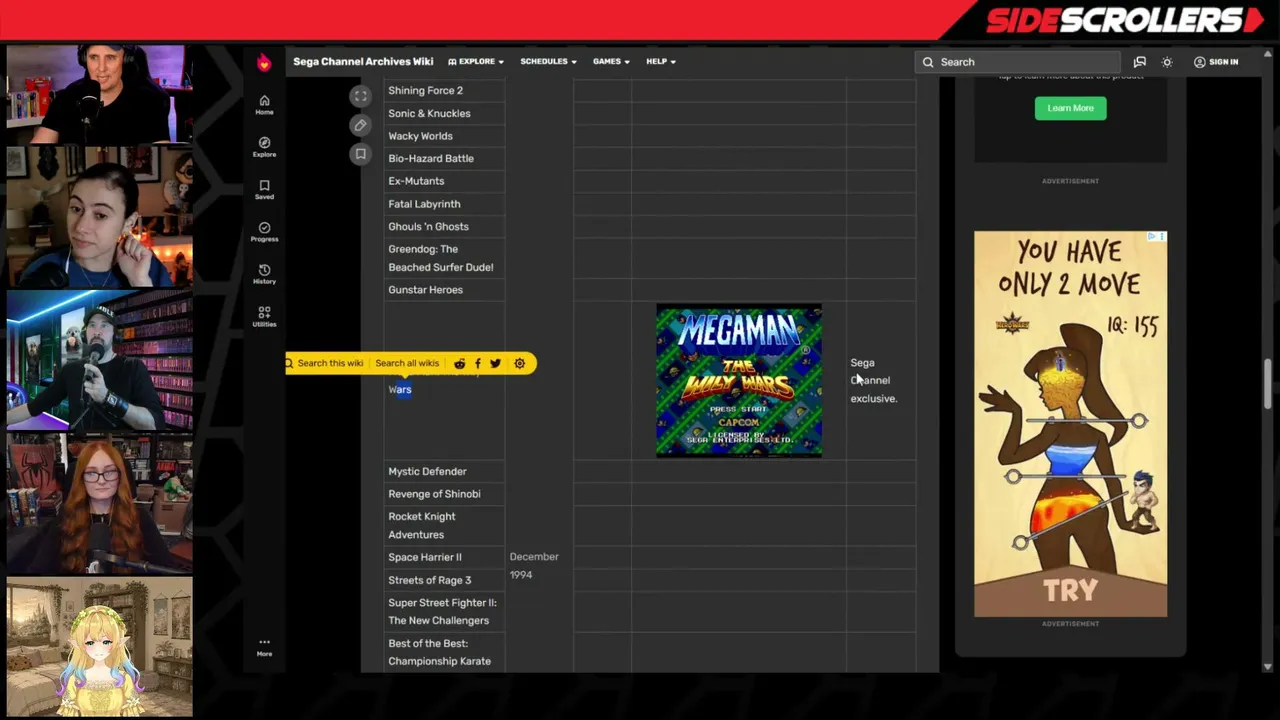Click the December 1994 date cell

coord(534,566)
